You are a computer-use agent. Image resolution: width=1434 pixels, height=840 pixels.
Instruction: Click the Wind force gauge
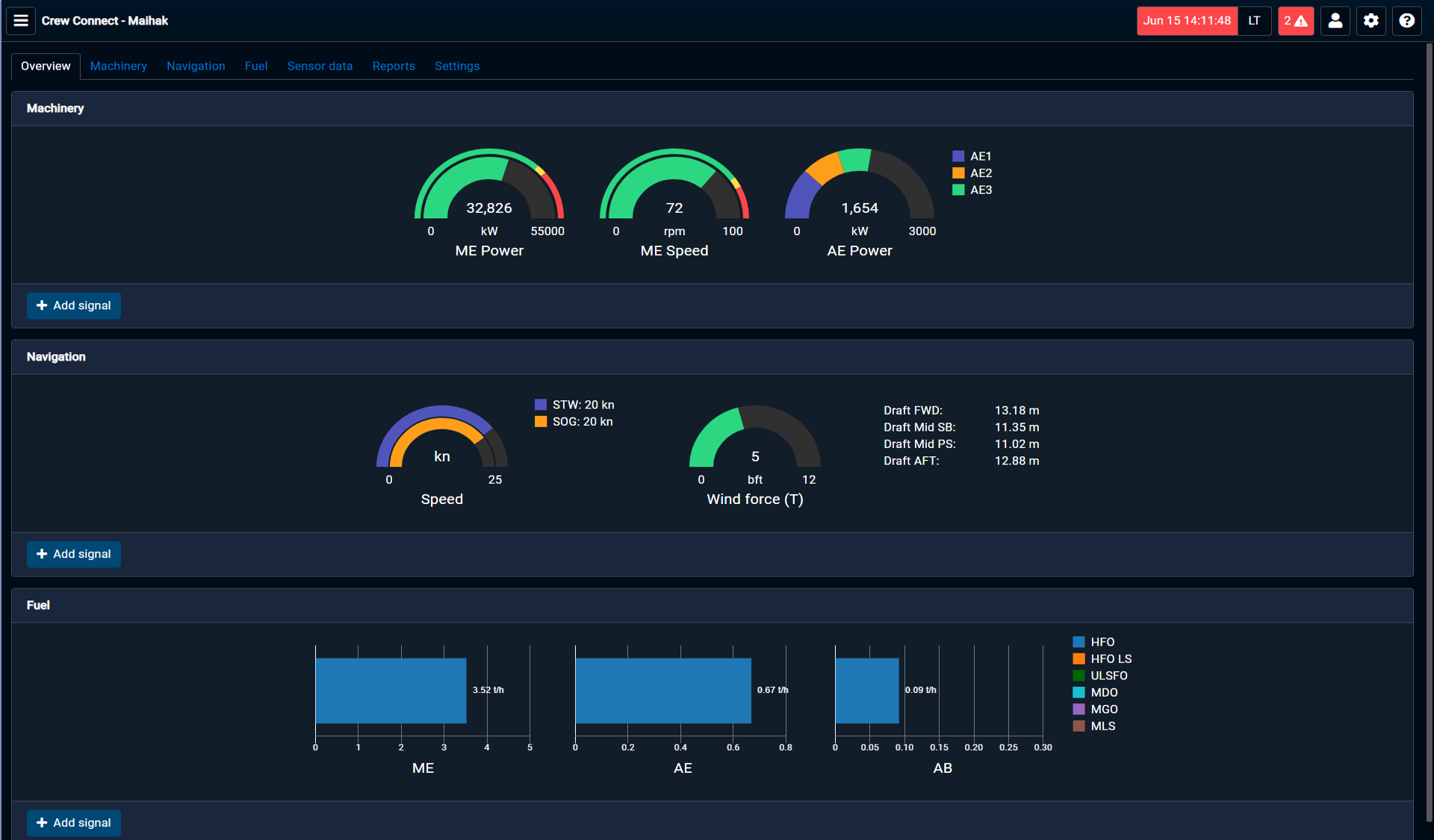[x=754, y=441]
